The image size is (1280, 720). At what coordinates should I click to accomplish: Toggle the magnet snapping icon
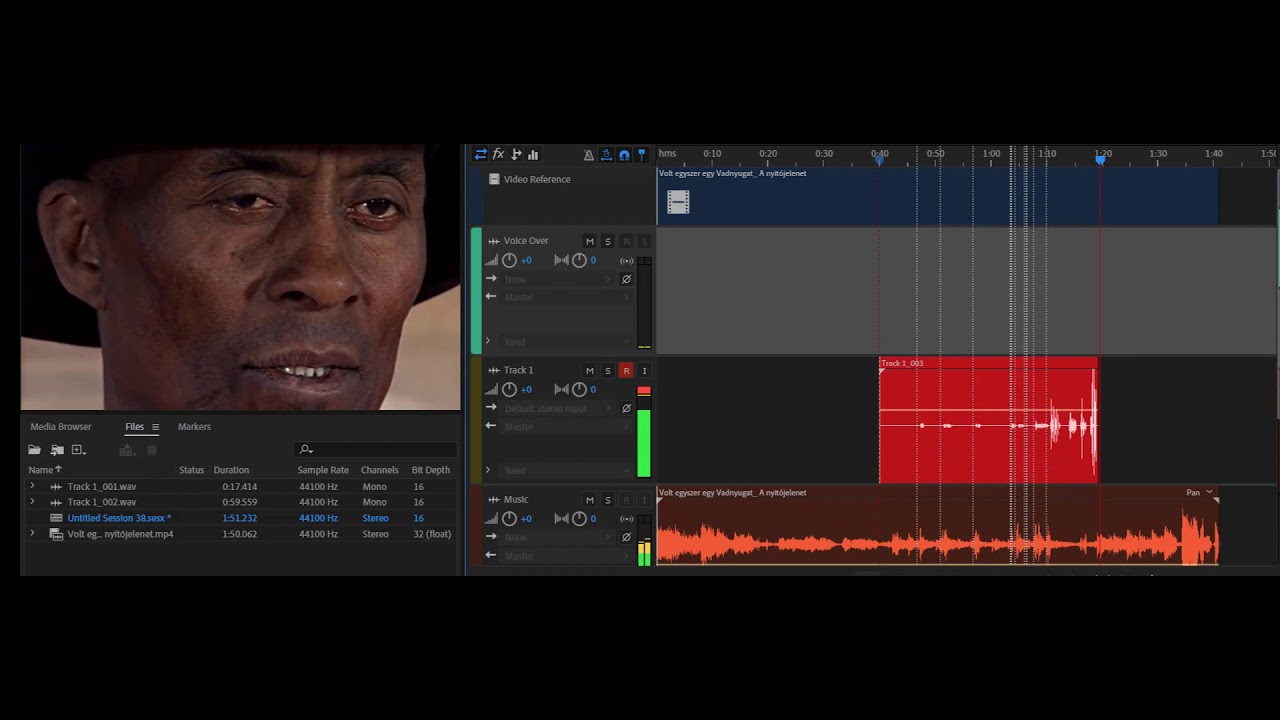[624, 154]
